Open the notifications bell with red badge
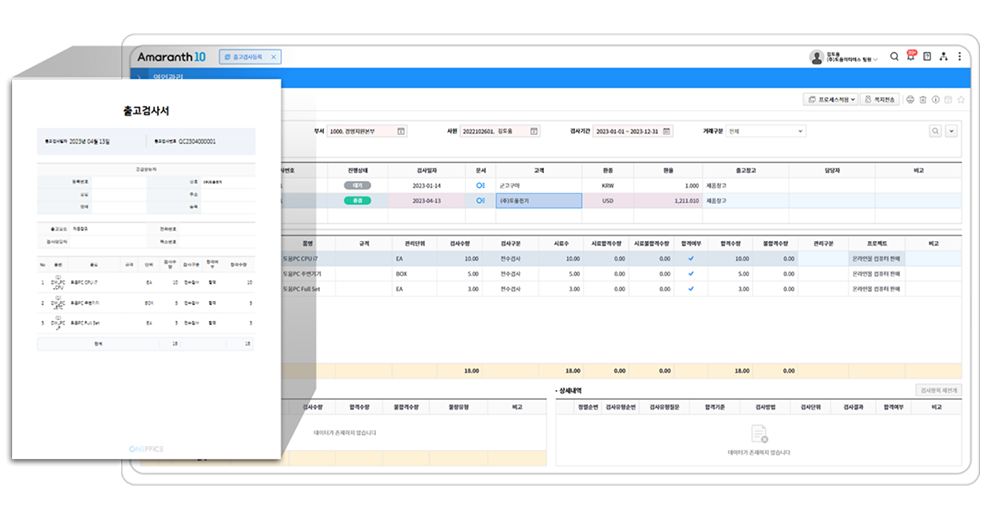Viewport: 984px width, 517px height. 911,56
